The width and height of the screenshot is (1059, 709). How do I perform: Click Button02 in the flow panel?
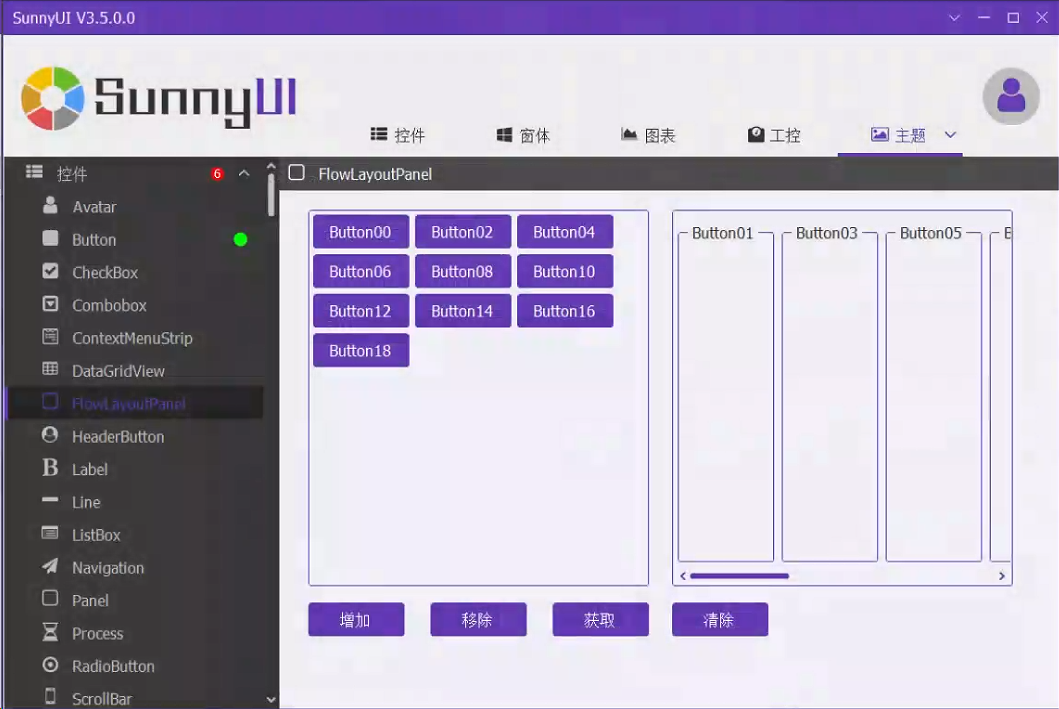coord(463,232)
